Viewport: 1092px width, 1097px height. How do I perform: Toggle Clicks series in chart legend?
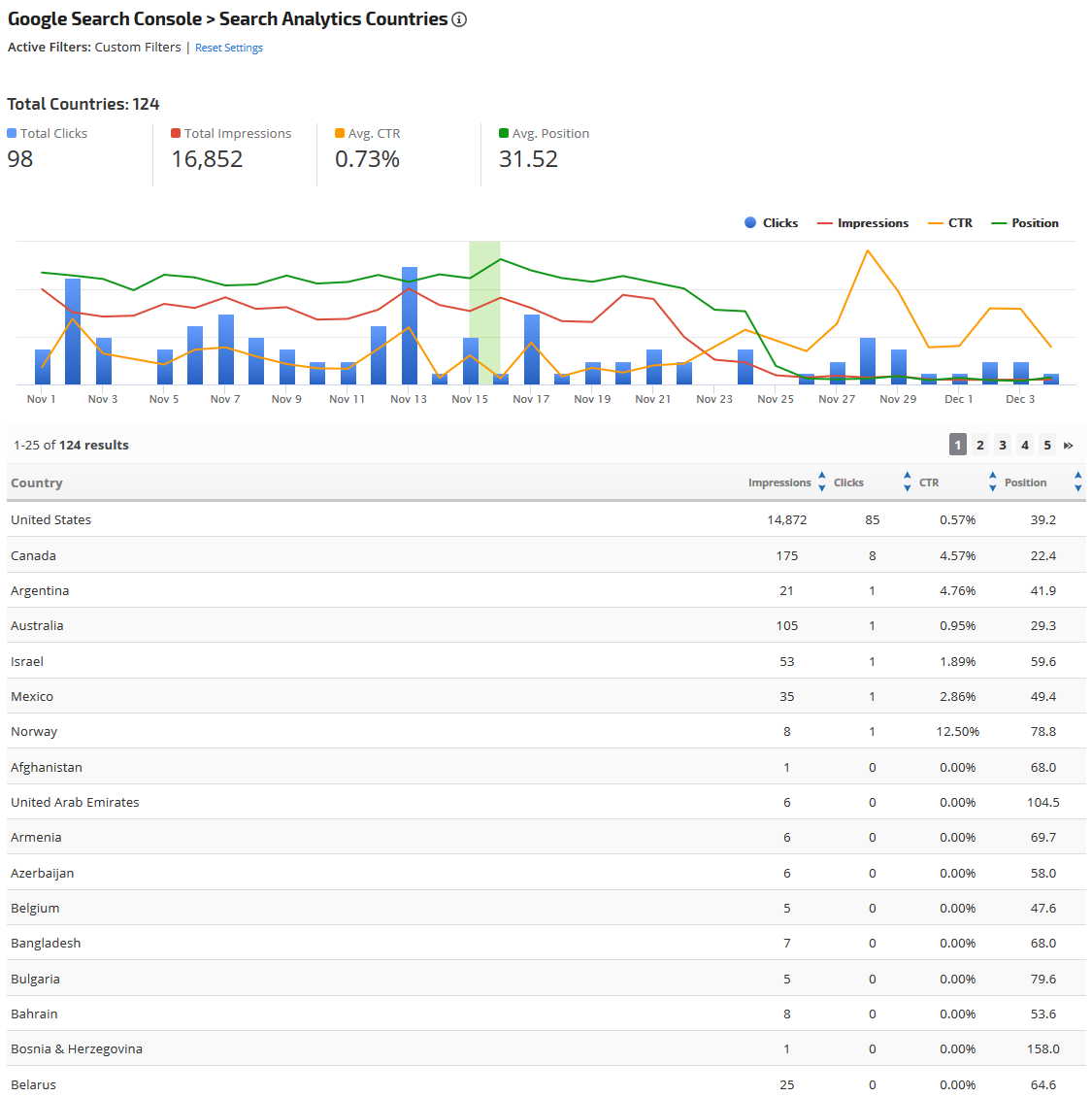pos(771,223)
